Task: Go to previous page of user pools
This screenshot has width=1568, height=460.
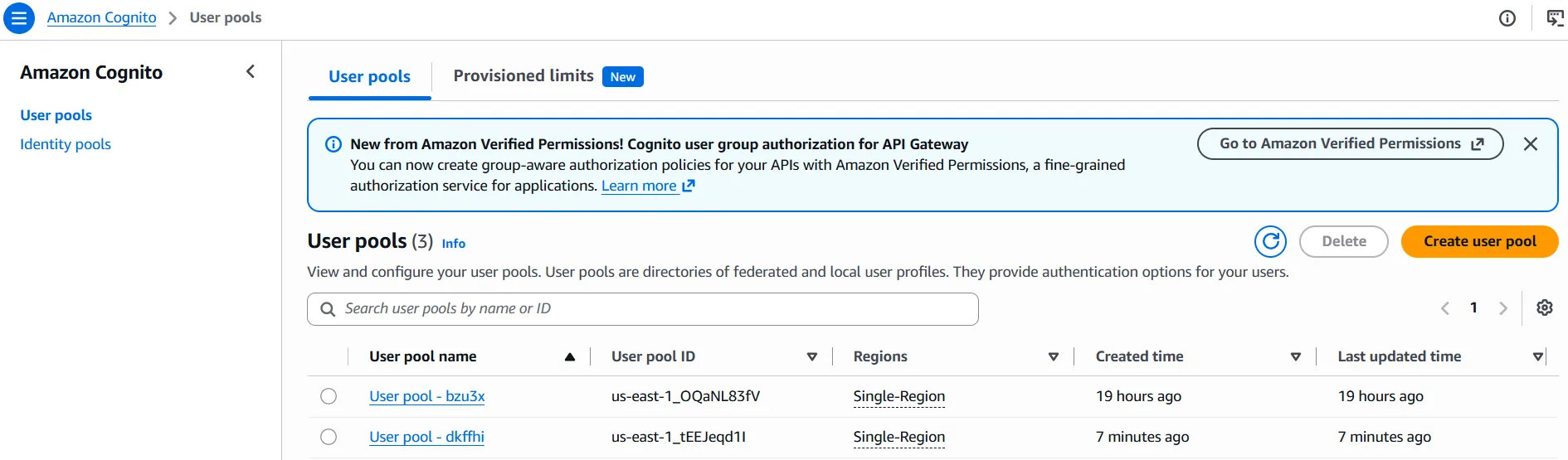Action: 1445,308
